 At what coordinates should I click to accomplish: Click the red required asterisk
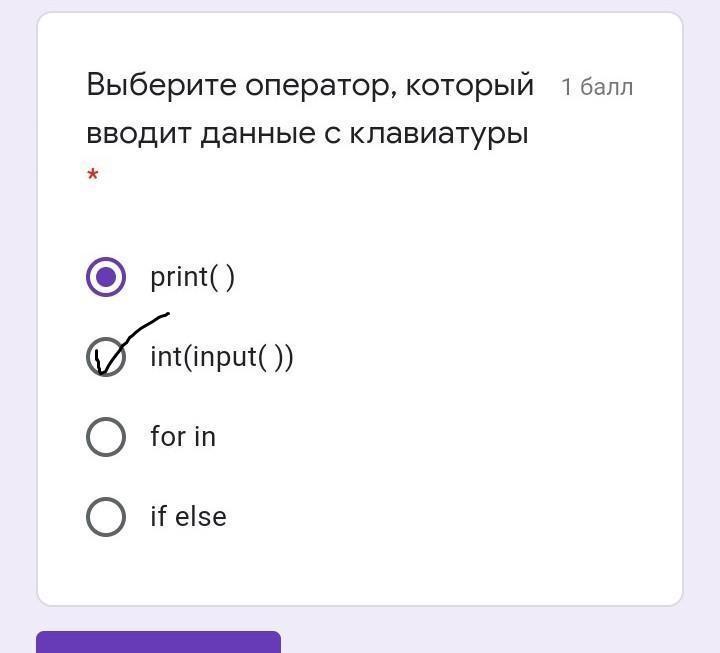(x=93, y=175)
